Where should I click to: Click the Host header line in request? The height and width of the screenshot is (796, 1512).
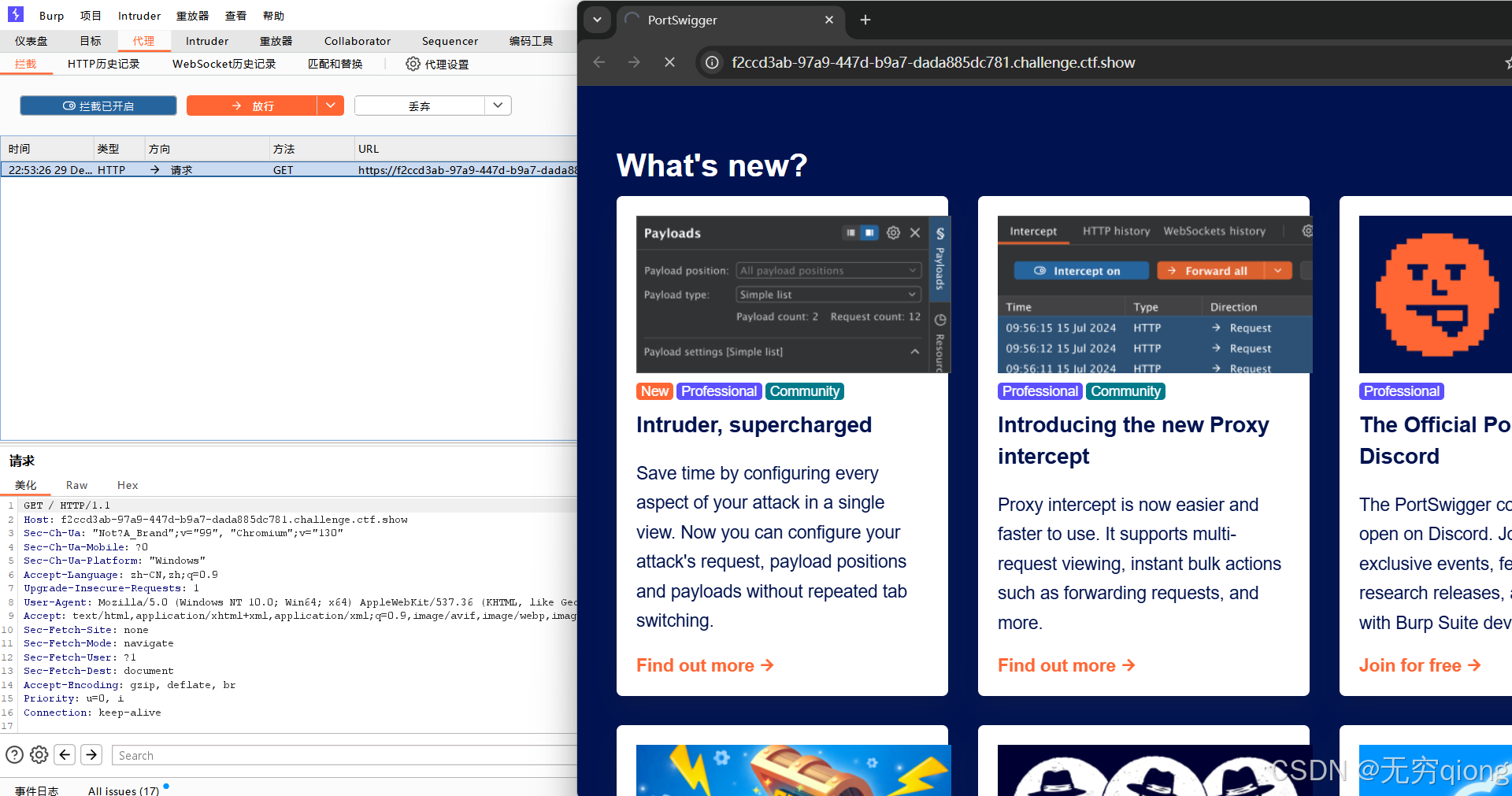click(216, 519)
